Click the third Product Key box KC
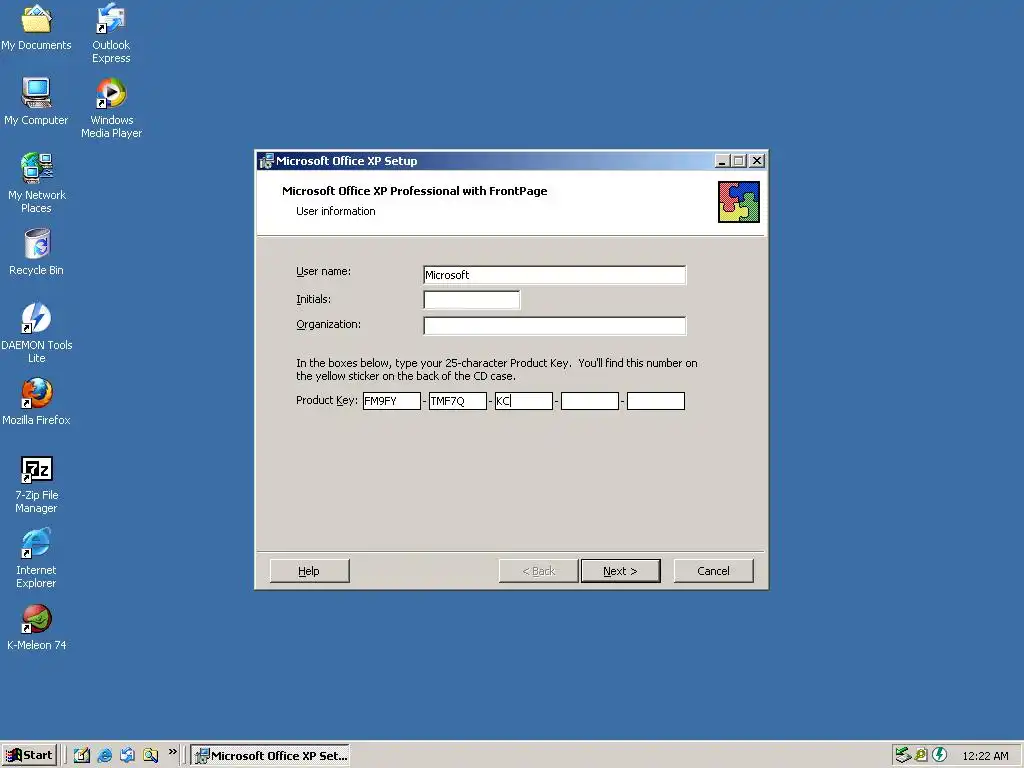The image size is (1024, 768). (524, 401)
